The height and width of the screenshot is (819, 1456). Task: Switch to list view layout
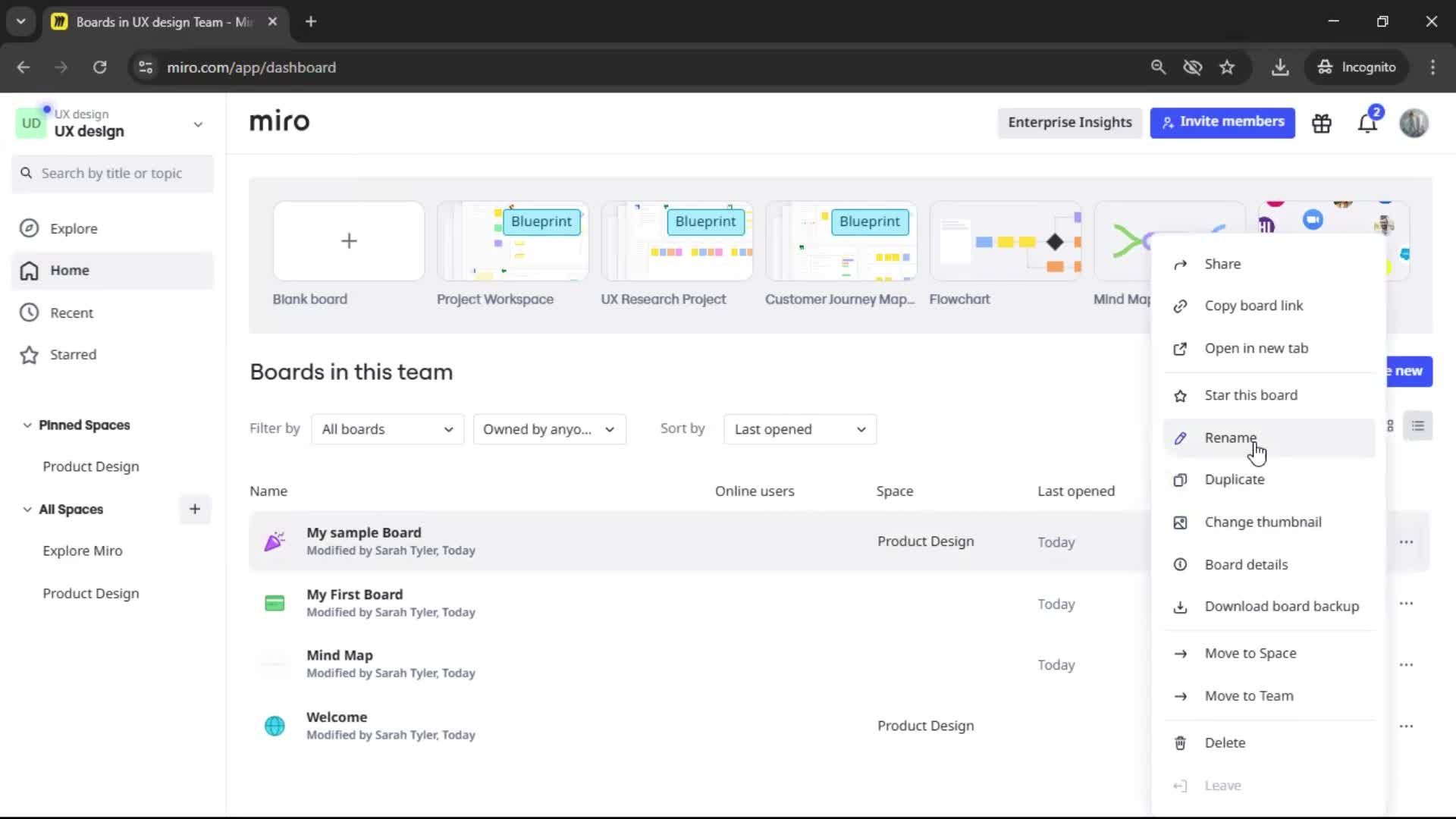point(1418,426)
